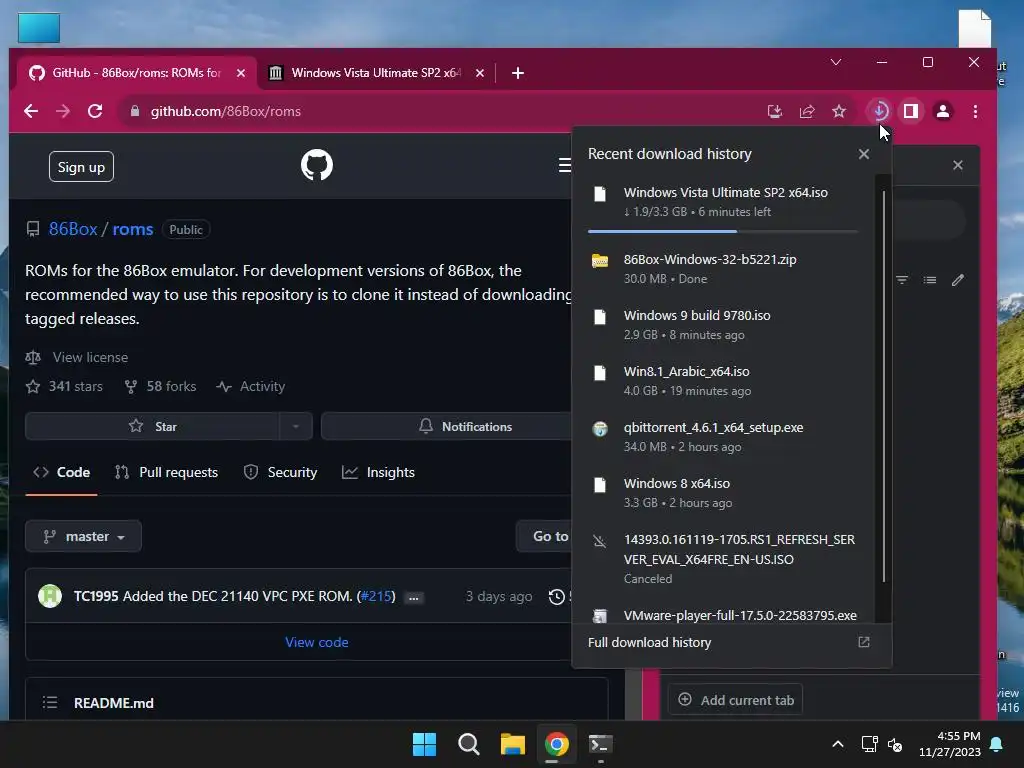Viewport: 1024px width, 768px height.
Task: Close the Recent download history popup
Action: (x=864, y=154)
